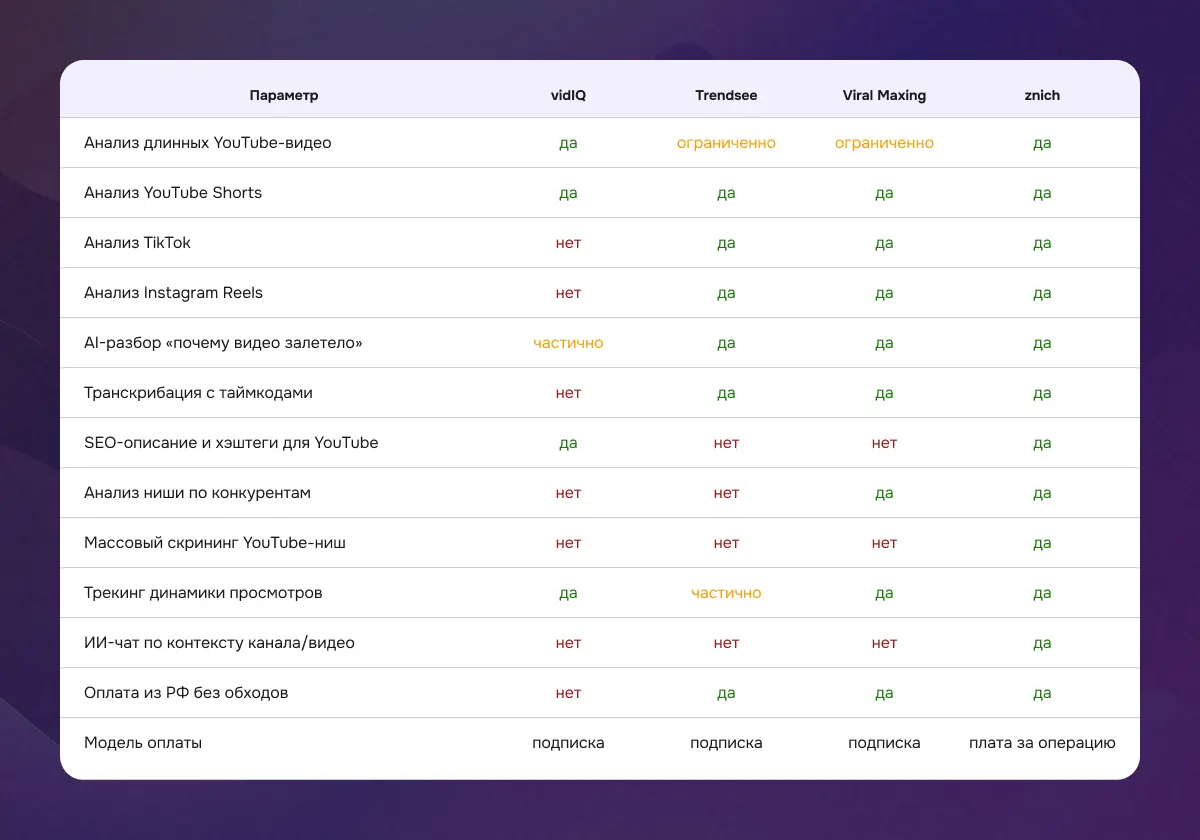The width and height of the screenshot is (1200, 840).
Task: Click the Trendsee column header
Action: tap(726, 95)
